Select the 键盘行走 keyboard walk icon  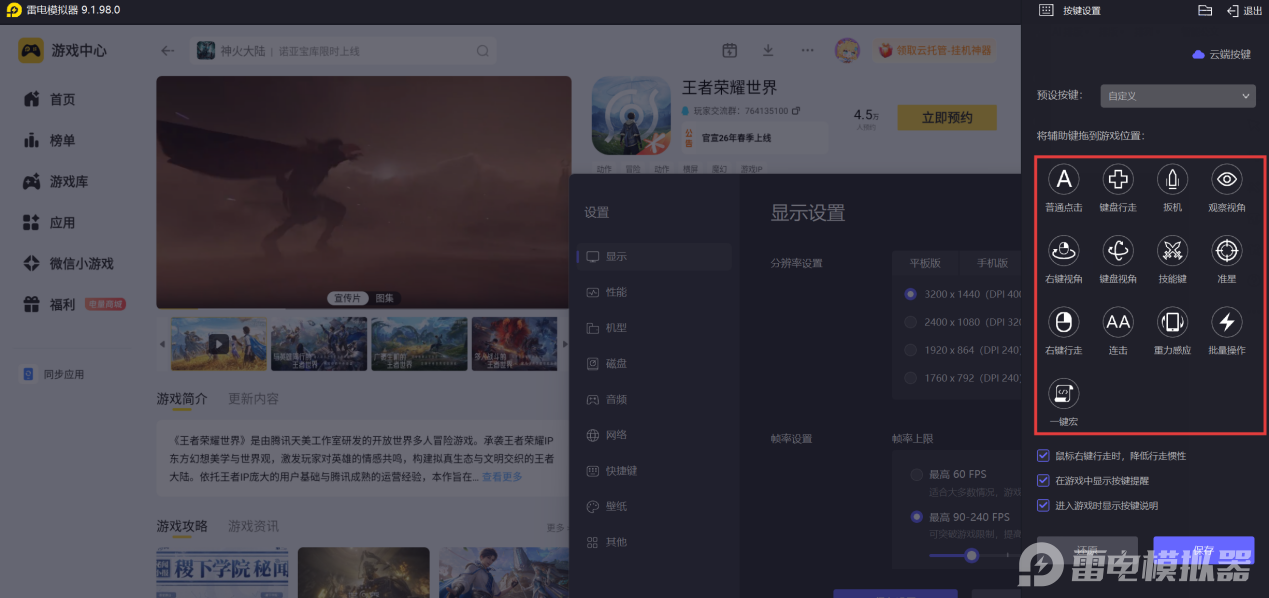(x=1117, y=180)
